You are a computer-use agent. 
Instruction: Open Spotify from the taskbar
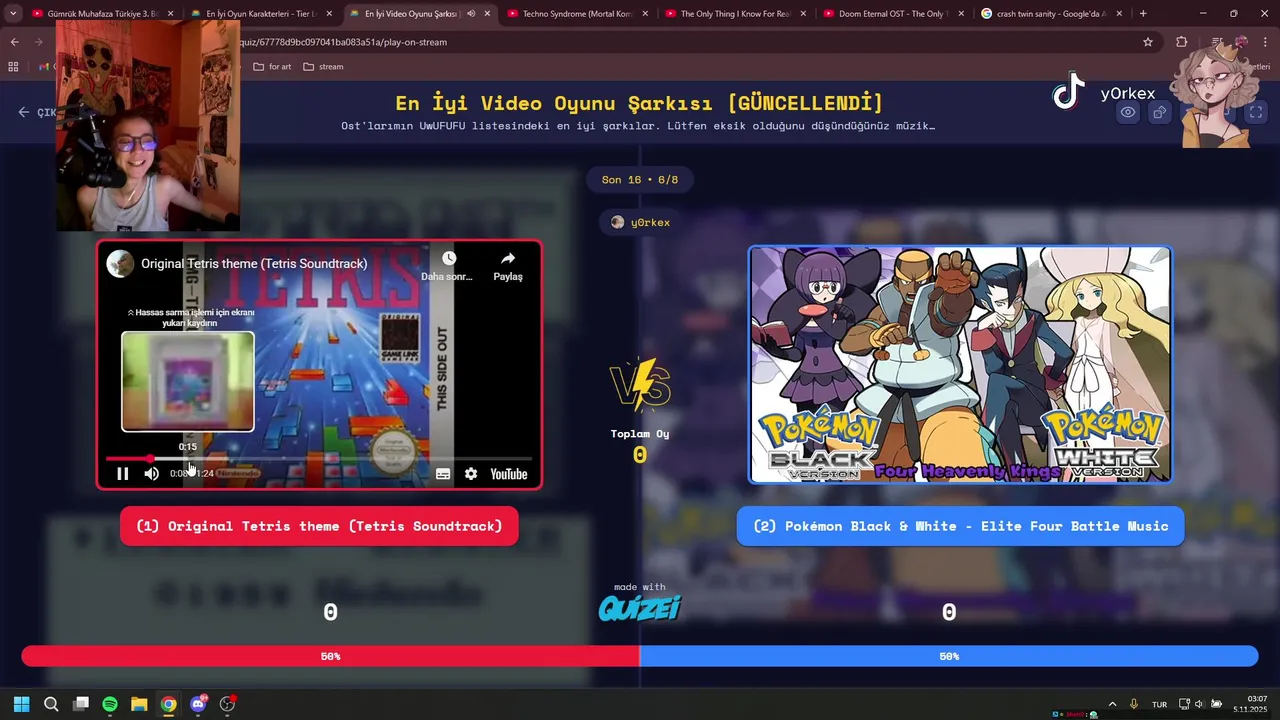tap(110, 704)
